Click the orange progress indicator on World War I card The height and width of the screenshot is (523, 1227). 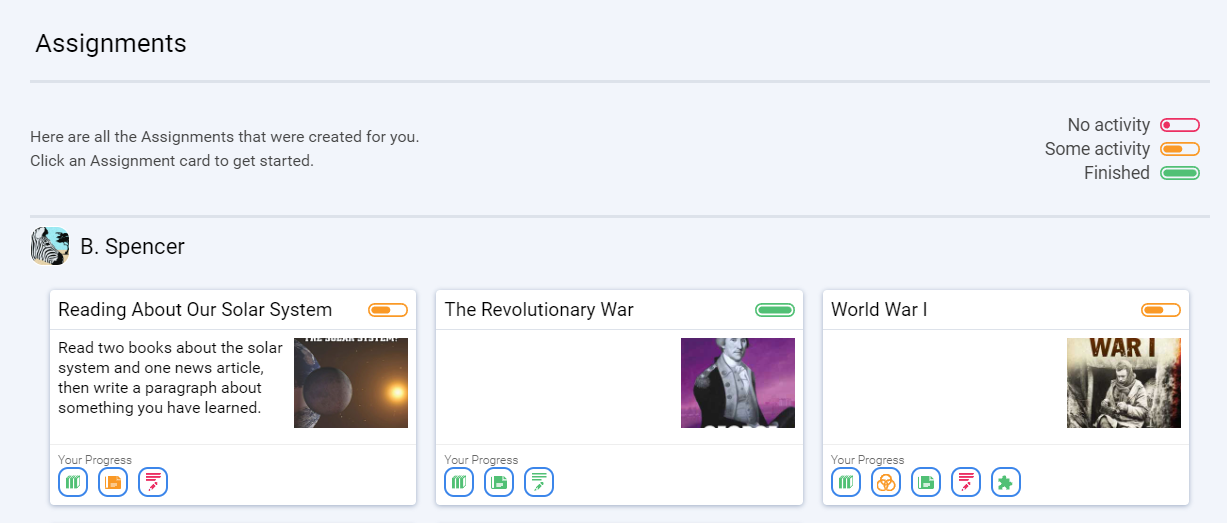click(x=1161, y=310)
